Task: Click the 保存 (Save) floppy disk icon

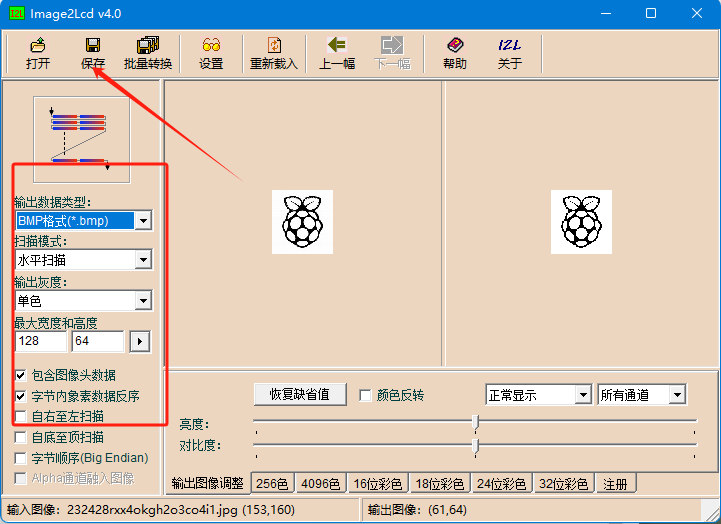Action: click(x=93, y=53)
